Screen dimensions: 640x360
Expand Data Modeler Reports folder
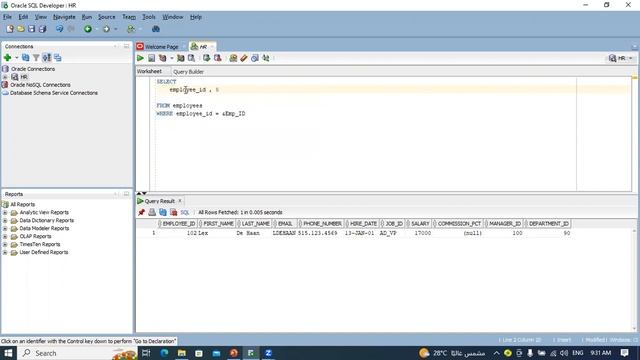pos(5,228)
